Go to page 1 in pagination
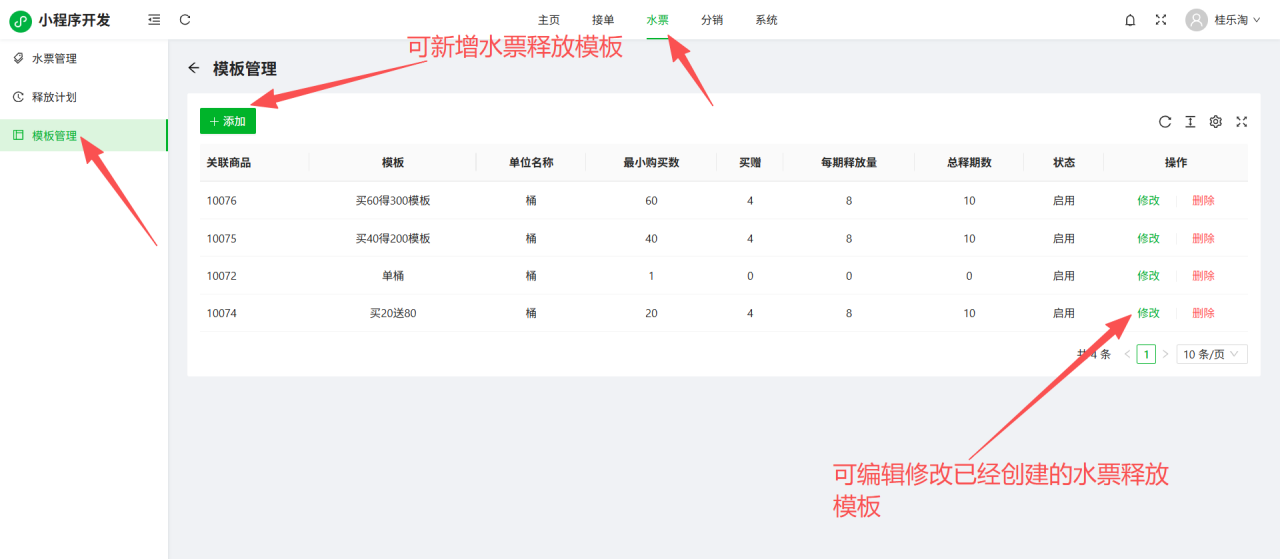Image resolution: width=1280 pixels, height=559 pixels. (x=1146, y=354)
